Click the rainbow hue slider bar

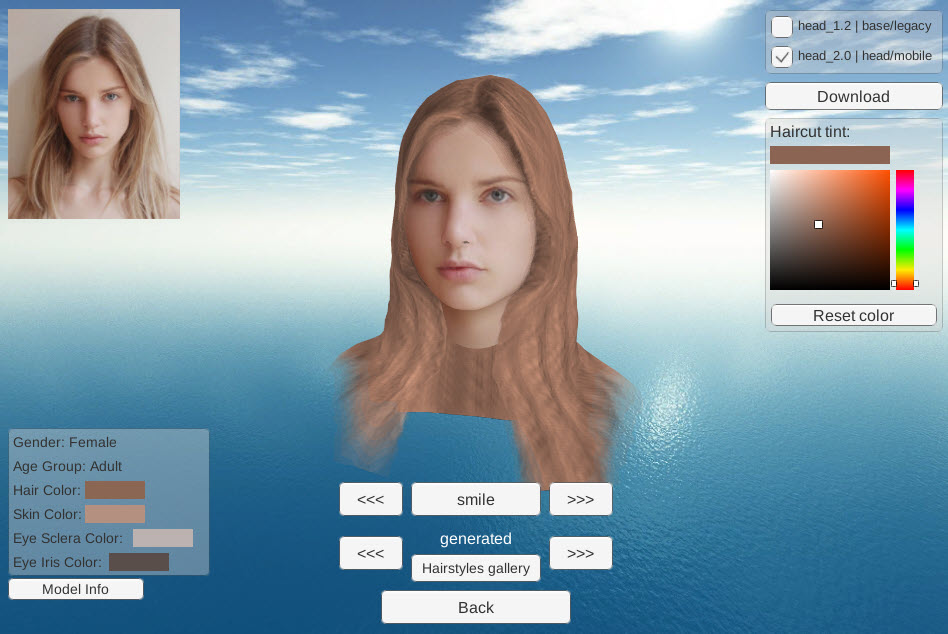904,229
